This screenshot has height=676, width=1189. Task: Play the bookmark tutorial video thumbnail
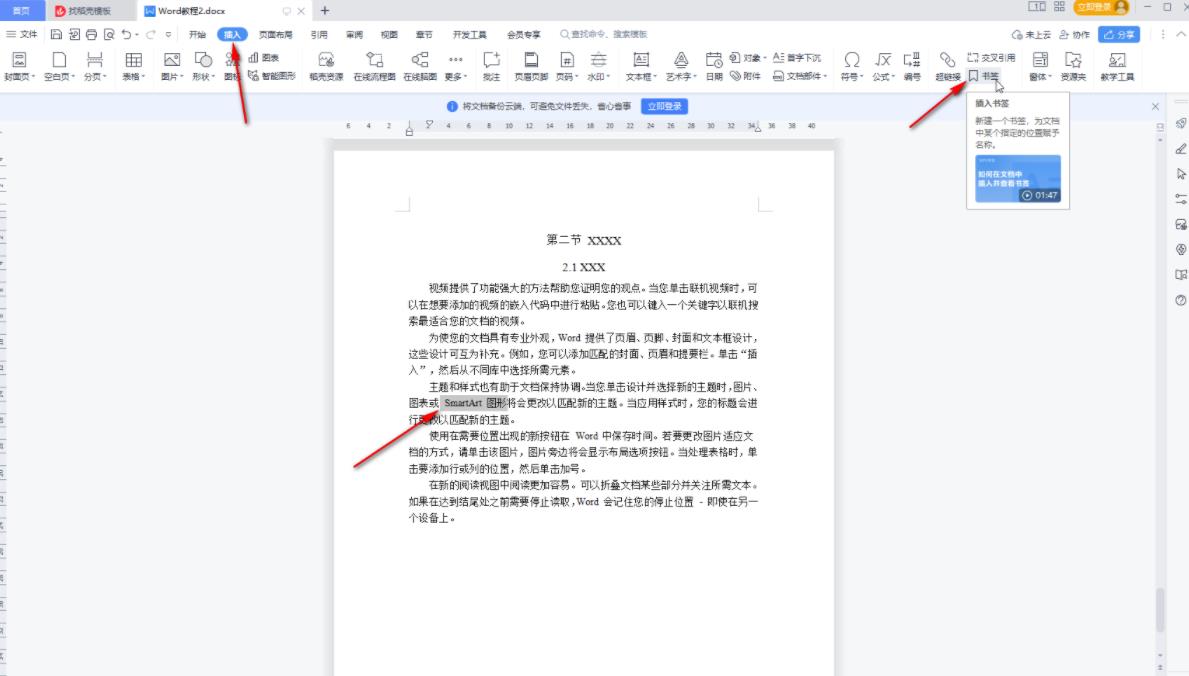[x=1019, y=179]
